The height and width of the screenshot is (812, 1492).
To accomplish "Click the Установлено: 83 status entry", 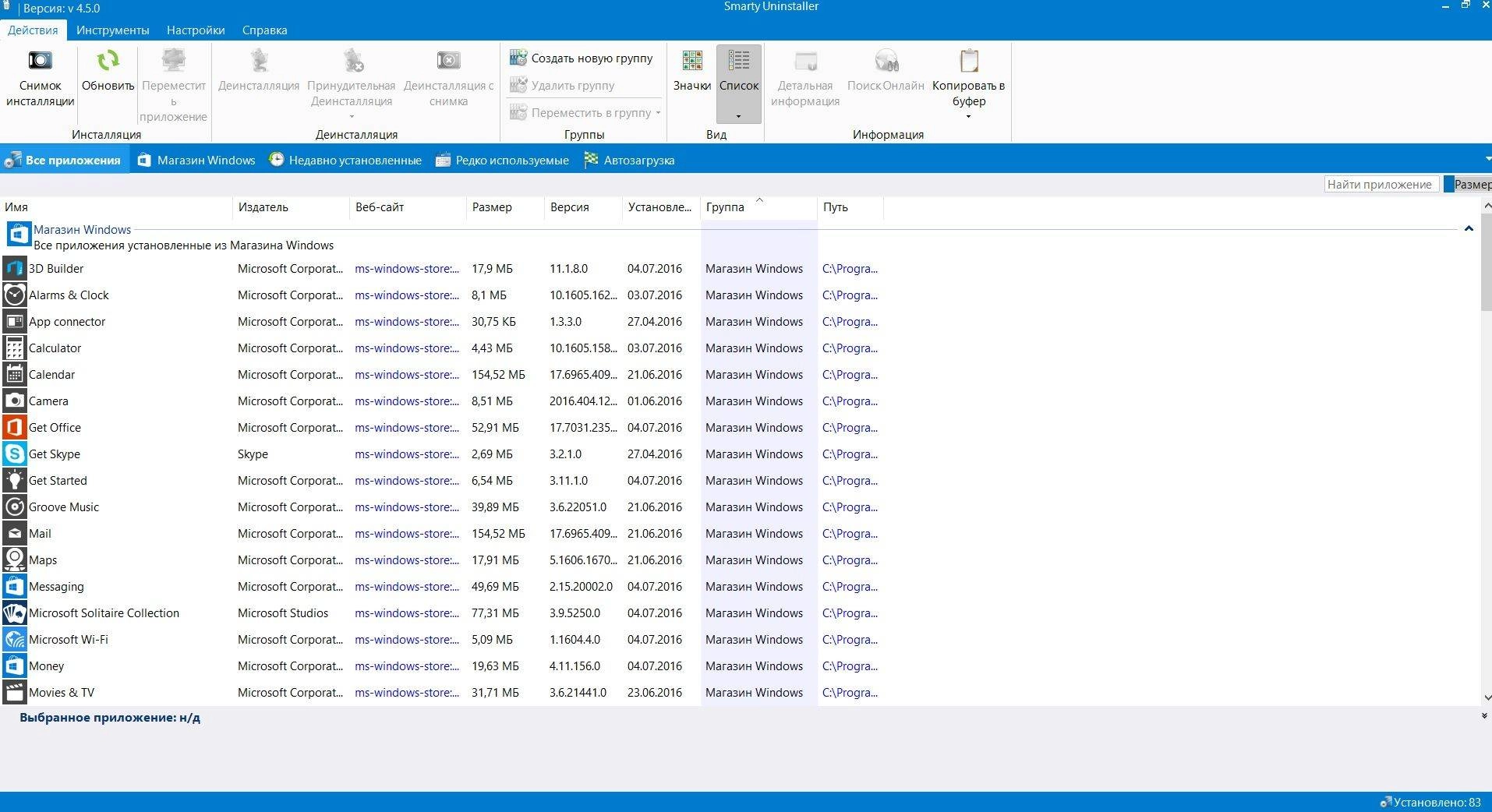I will click(x=1431, y=803).
